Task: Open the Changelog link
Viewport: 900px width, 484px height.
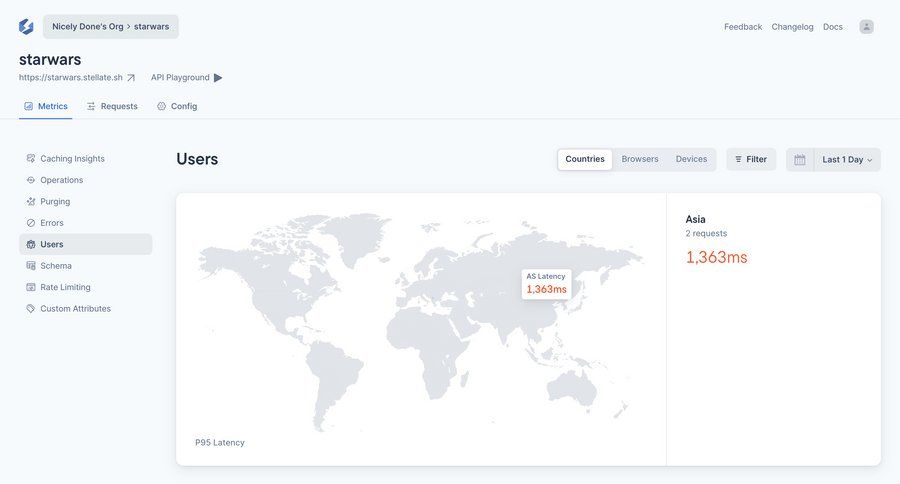Action: 792,27
